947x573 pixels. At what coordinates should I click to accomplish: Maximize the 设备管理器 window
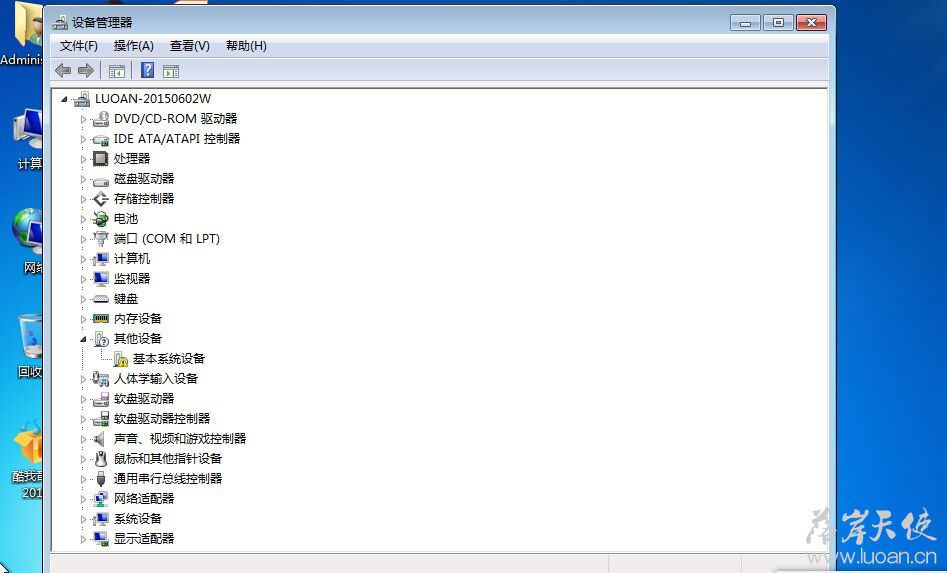pyautogui.click(x=778, y=23)
